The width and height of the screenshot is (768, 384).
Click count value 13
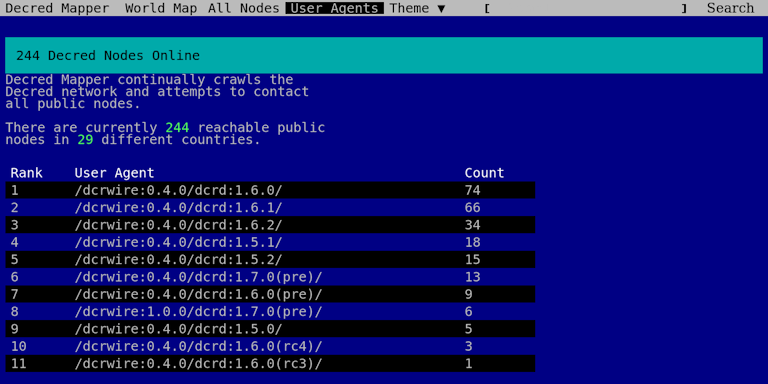click(x=473, y=277)
